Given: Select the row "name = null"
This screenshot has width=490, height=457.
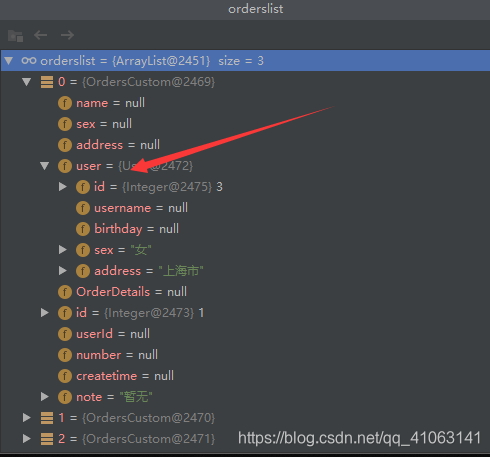Looking at the screenshot, I should (245, 103).
